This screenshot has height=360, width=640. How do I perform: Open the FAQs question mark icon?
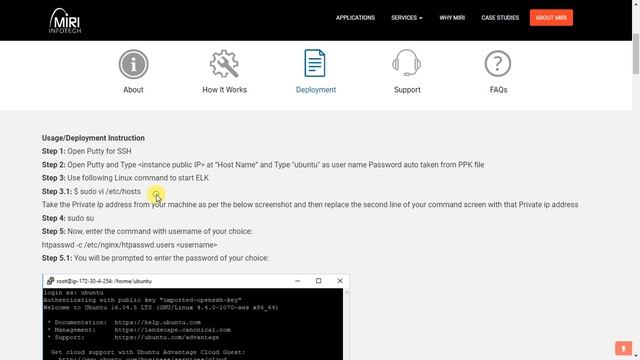[498, 63]
